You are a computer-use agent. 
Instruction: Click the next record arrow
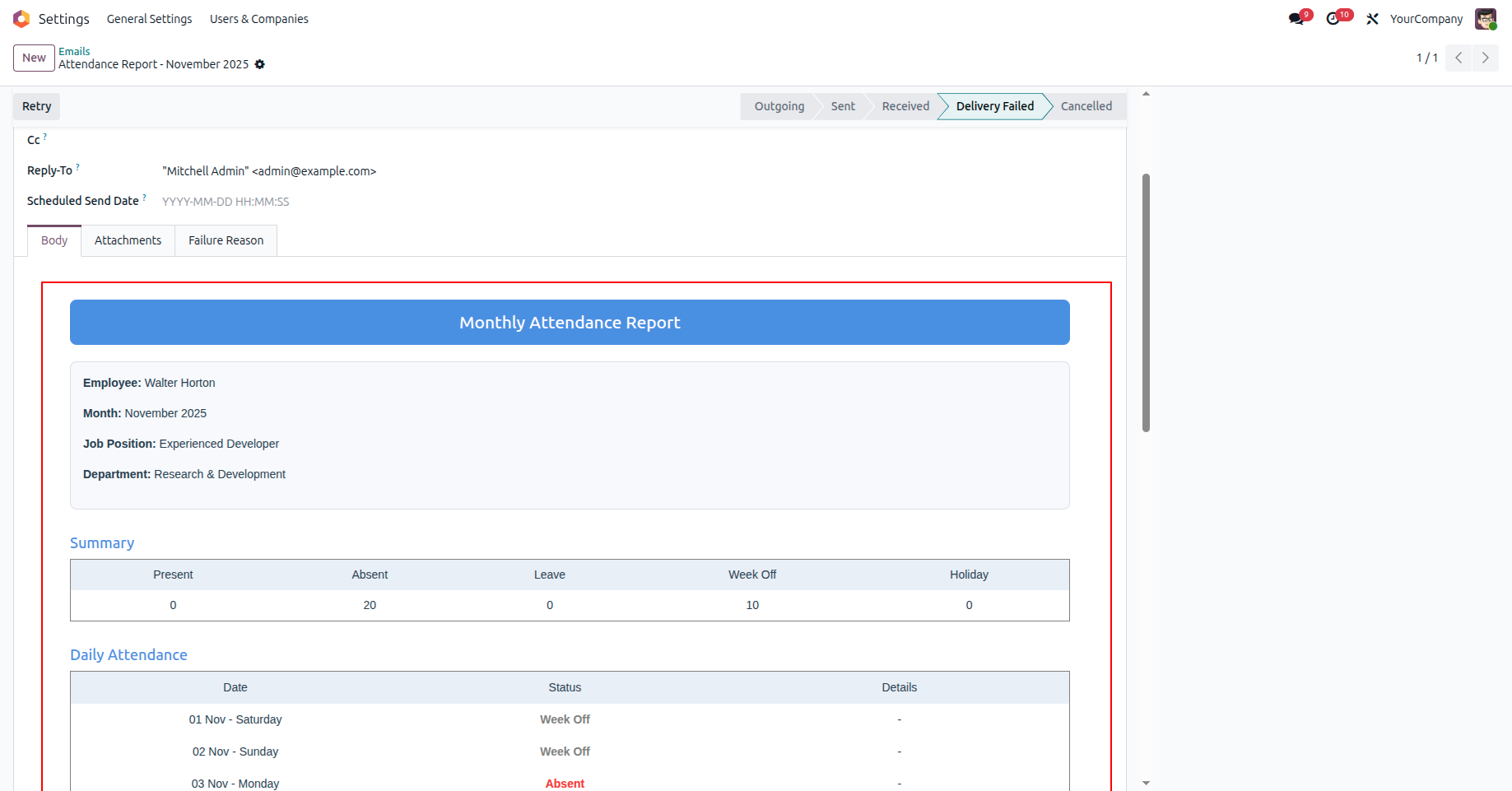click(1485, 58)
